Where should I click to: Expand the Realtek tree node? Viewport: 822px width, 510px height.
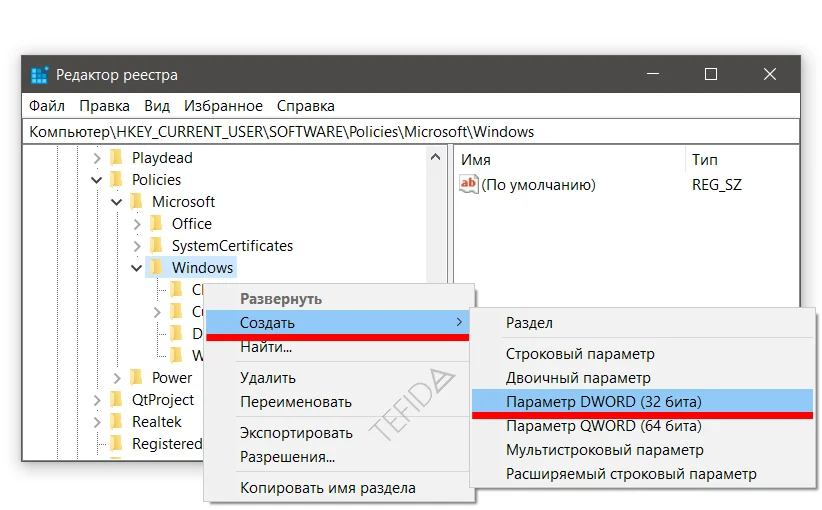[x=96, y=422]
